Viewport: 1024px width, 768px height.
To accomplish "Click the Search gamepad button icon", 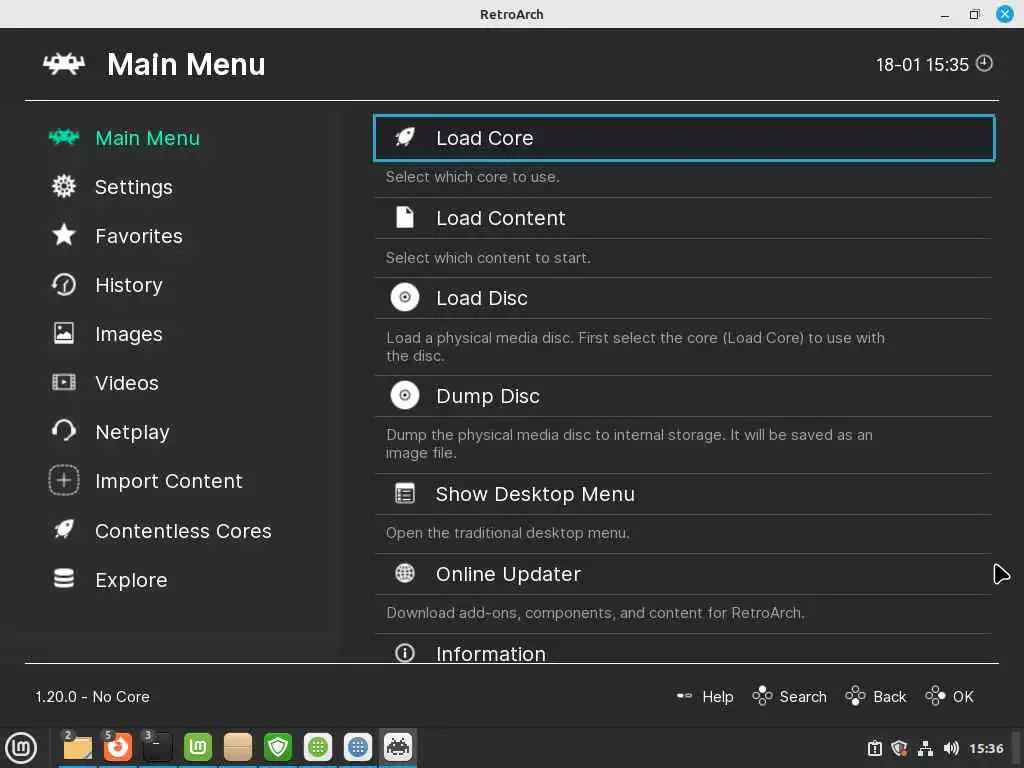I will tap(762, 696).
